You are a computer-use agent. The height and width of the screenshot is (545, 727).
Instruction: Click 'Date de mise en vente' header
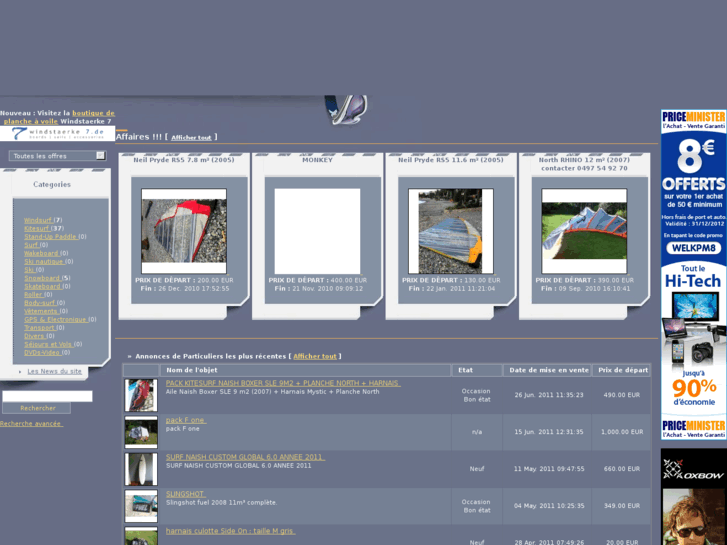click(547, 370)
